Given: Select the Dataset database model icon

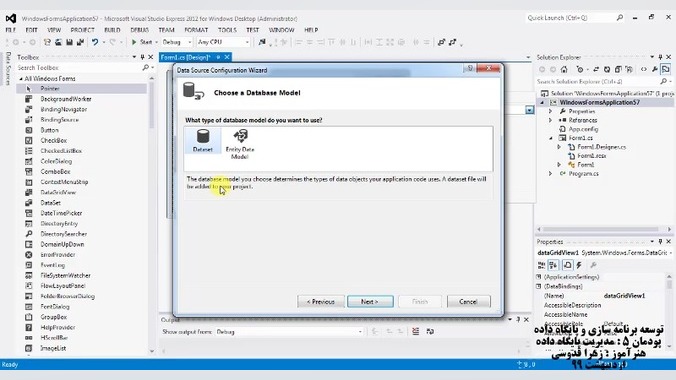Looking at the screenshot, I should click(x=203, y=140).
